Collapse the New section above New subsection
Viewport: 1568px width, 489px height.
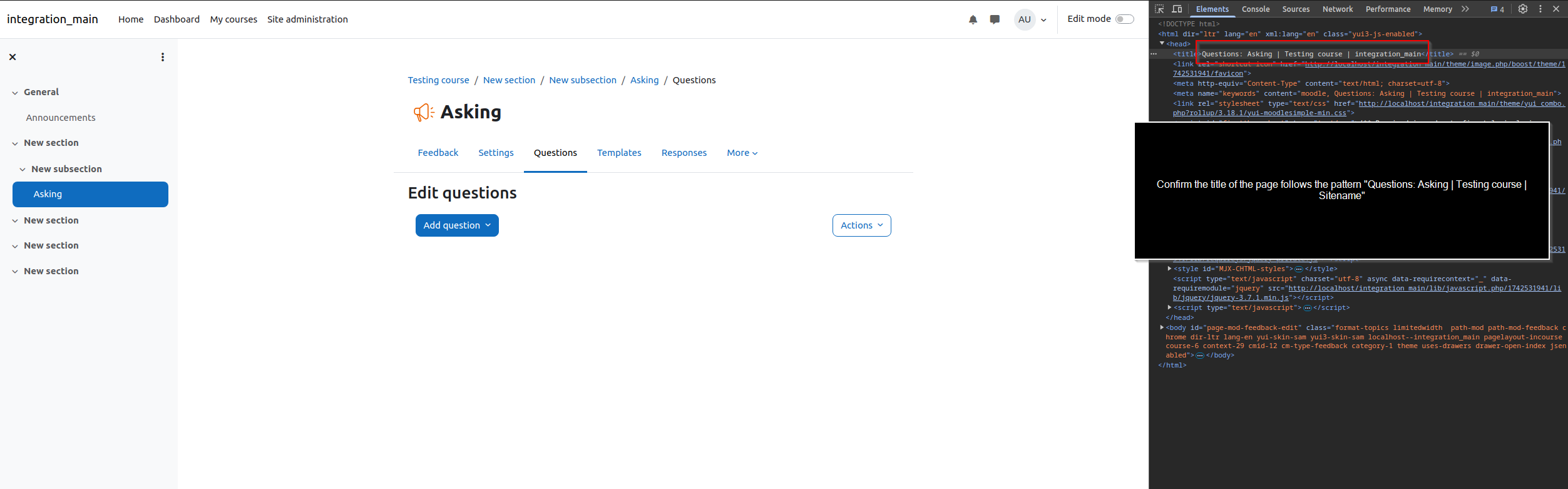pyautogui.click(x=15, y=143)
